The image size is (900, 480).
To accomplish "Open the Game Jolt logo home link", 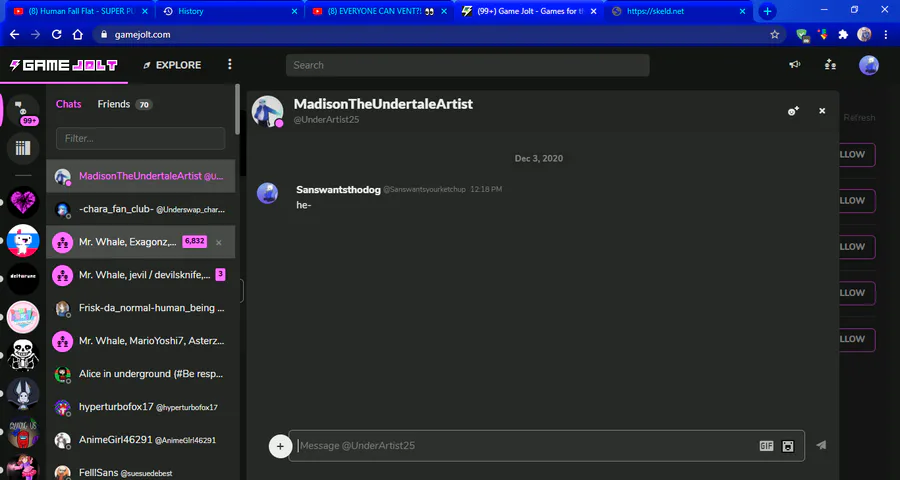I will point(64,65).
